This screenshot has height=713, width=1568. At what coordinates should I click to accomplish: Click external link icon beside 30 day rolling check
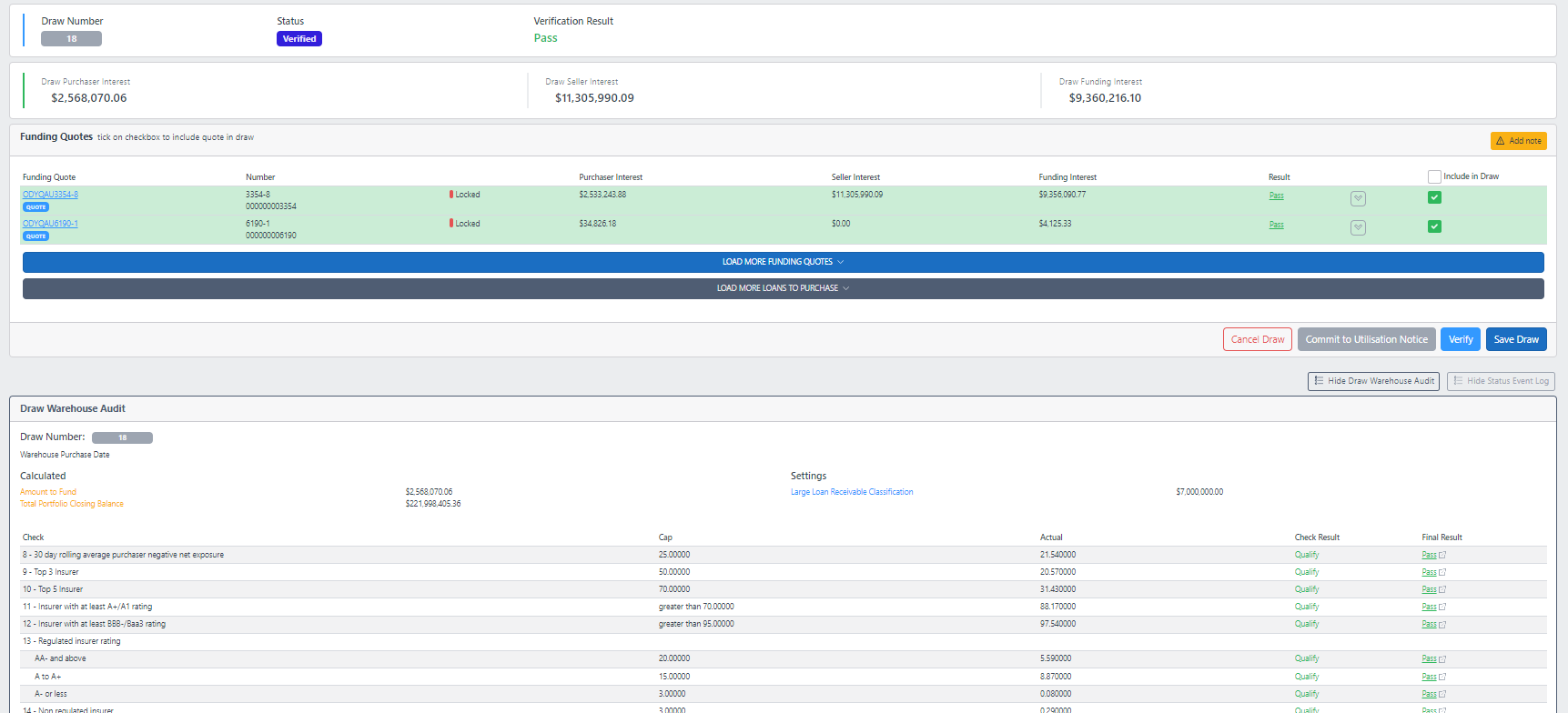coord(1442,556)
